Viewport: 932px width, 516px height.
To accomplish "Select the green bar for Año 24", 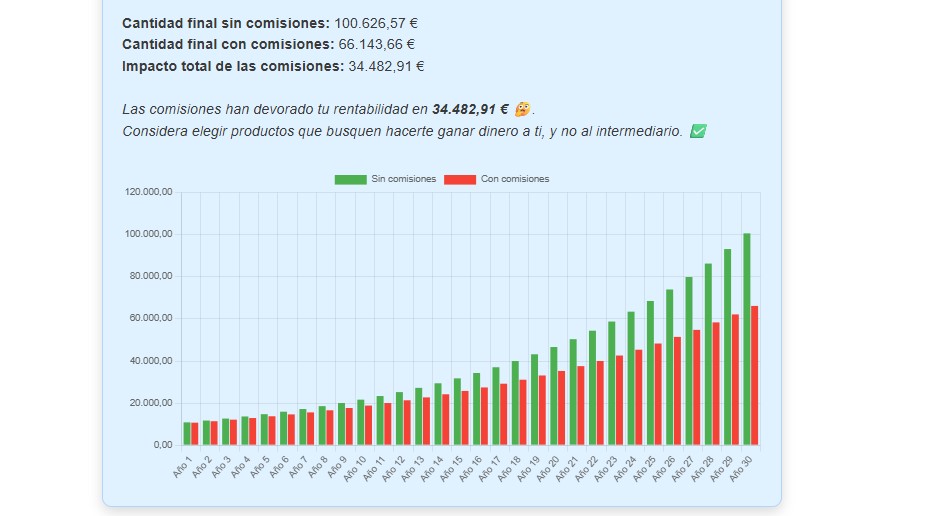I will click(x=631, y=378).
